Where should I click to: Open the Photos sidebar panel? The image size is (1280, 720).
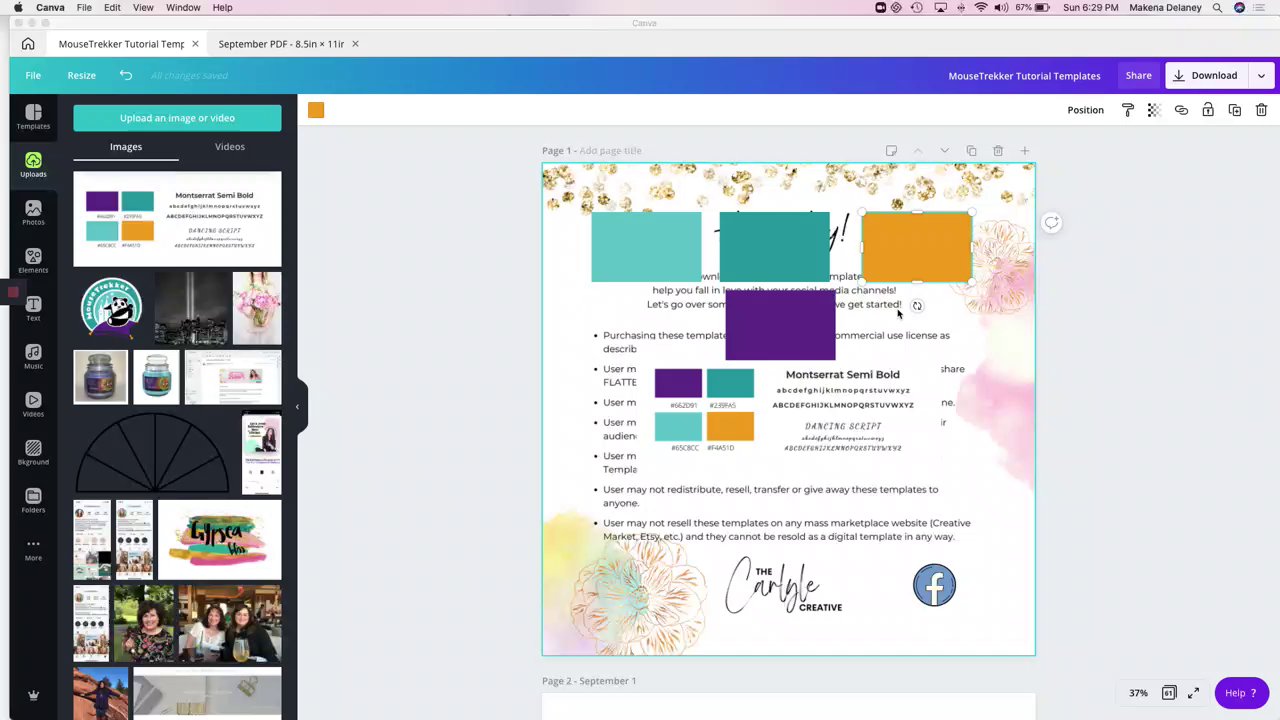33,213
